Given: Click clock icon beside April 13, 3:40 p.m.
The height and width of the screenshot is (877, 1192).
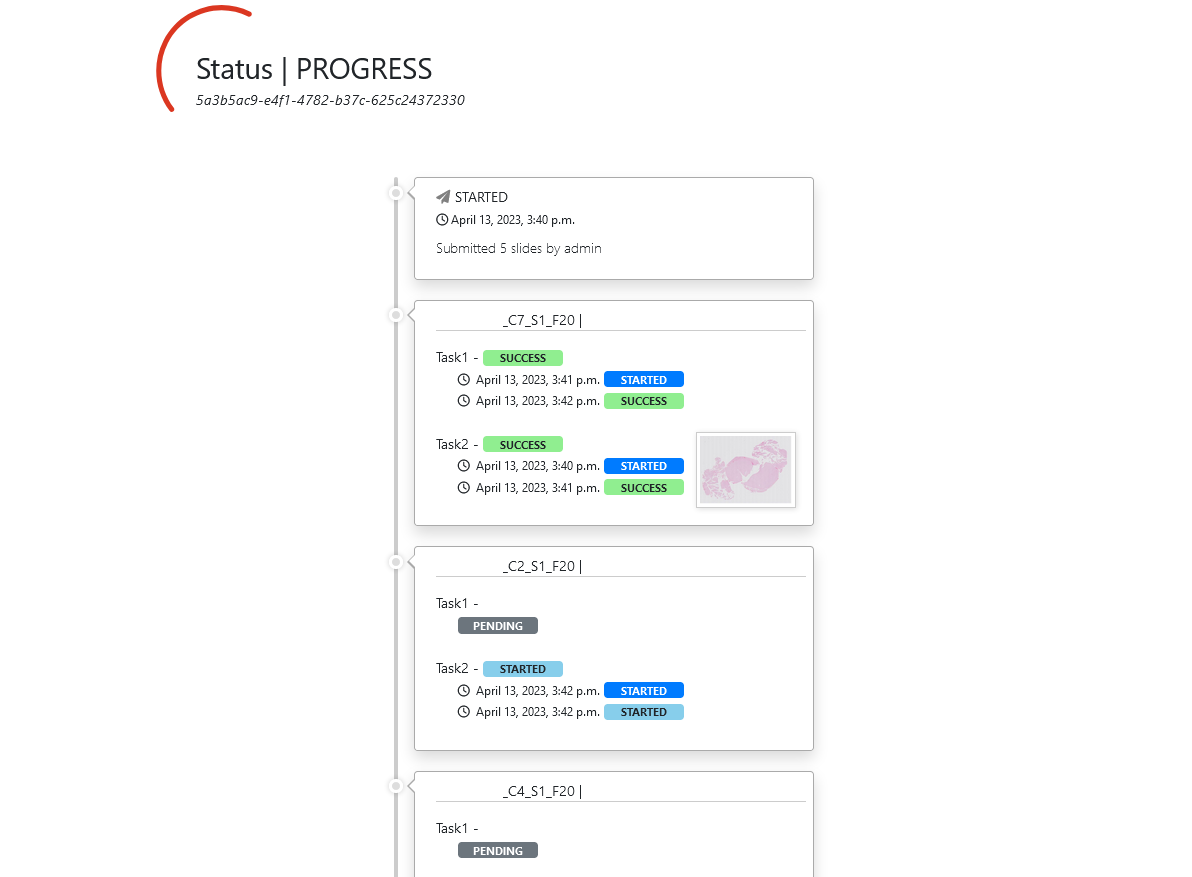Looking at the screenshot, I should pos(442,220).
